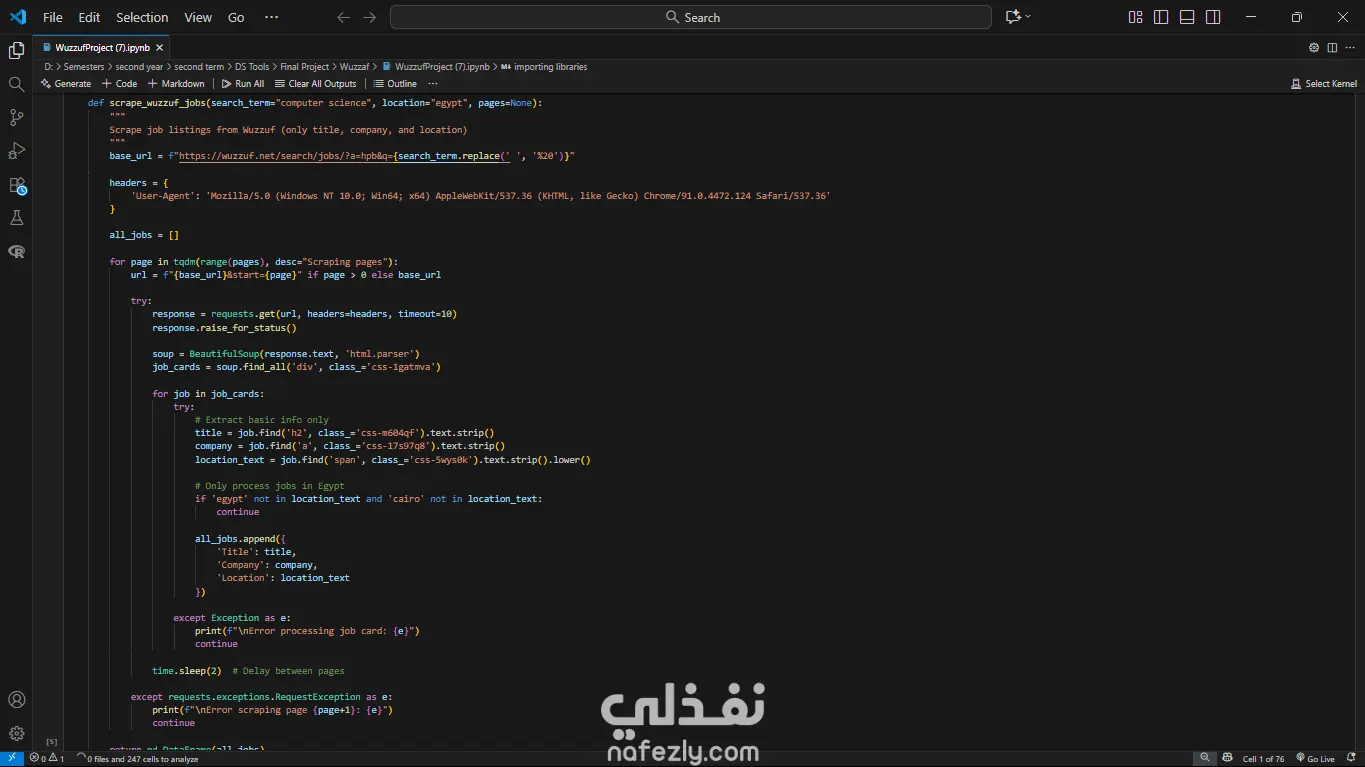Click the 'time.sleep(2)' code line
This screenshot has width=1365, height=767.
click(x=187, y=670)
